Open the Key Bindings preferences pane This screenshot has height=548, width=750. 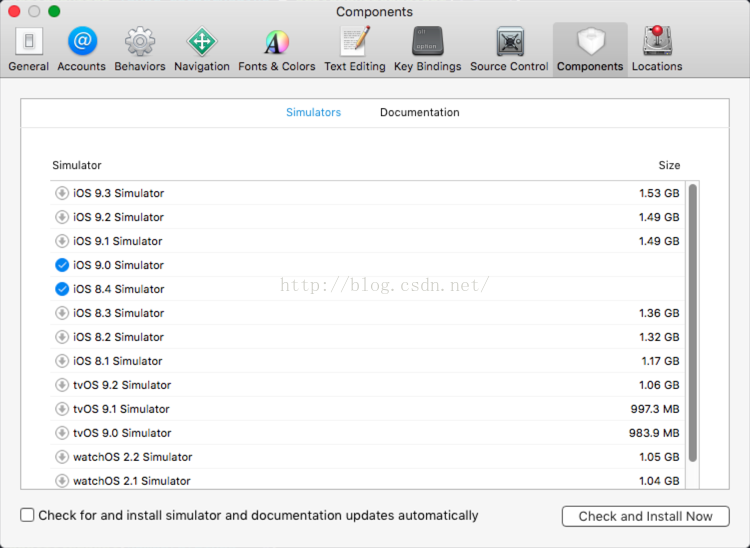tap(428, 49)
